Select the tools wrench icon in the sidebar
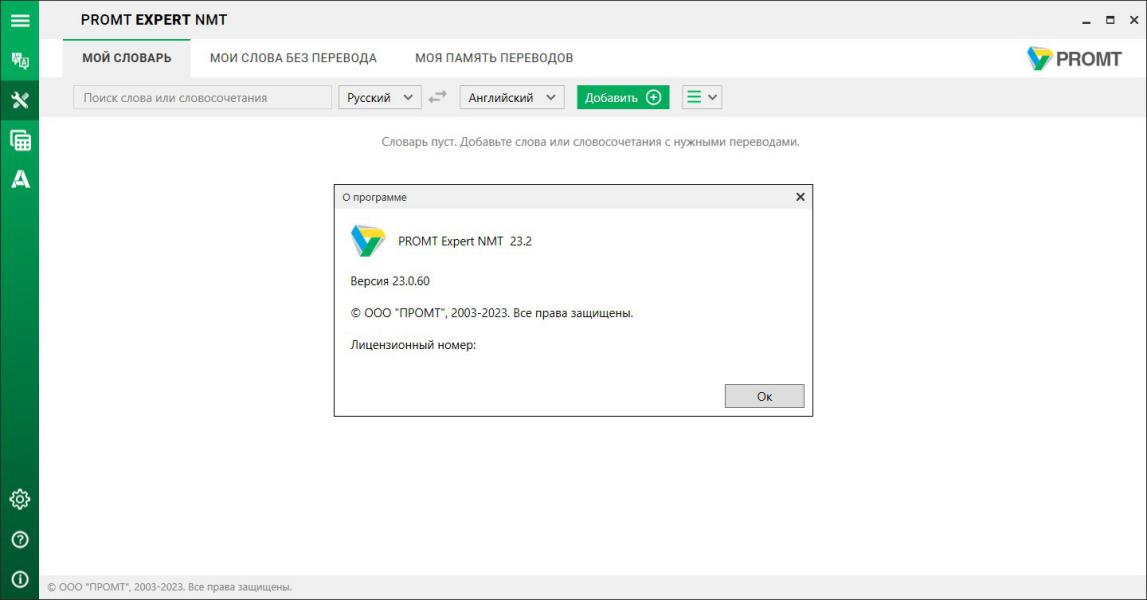1147x600 pixels. [20, 100]
